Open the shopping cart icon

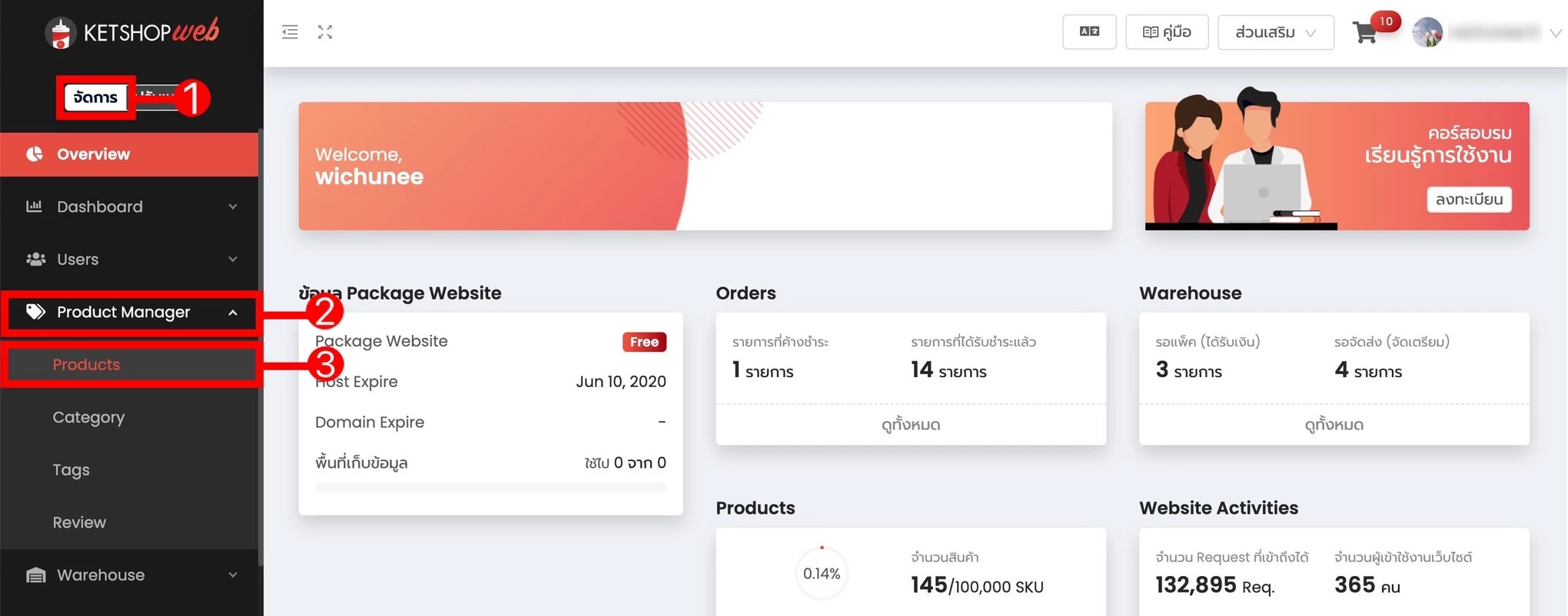click(1365, 33)
